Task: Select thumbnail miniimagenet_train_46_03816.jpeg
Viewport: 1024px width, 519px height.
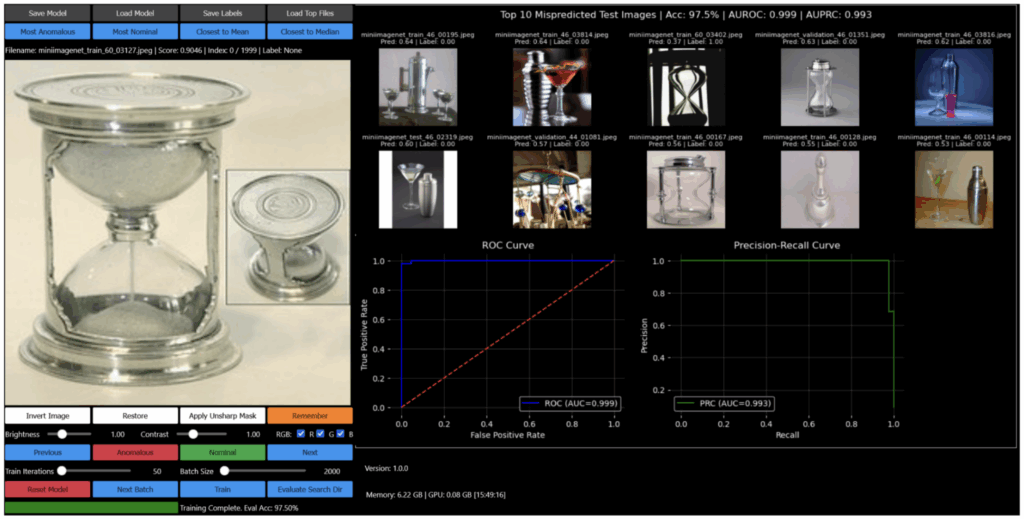Action: [x=953, y=87]
